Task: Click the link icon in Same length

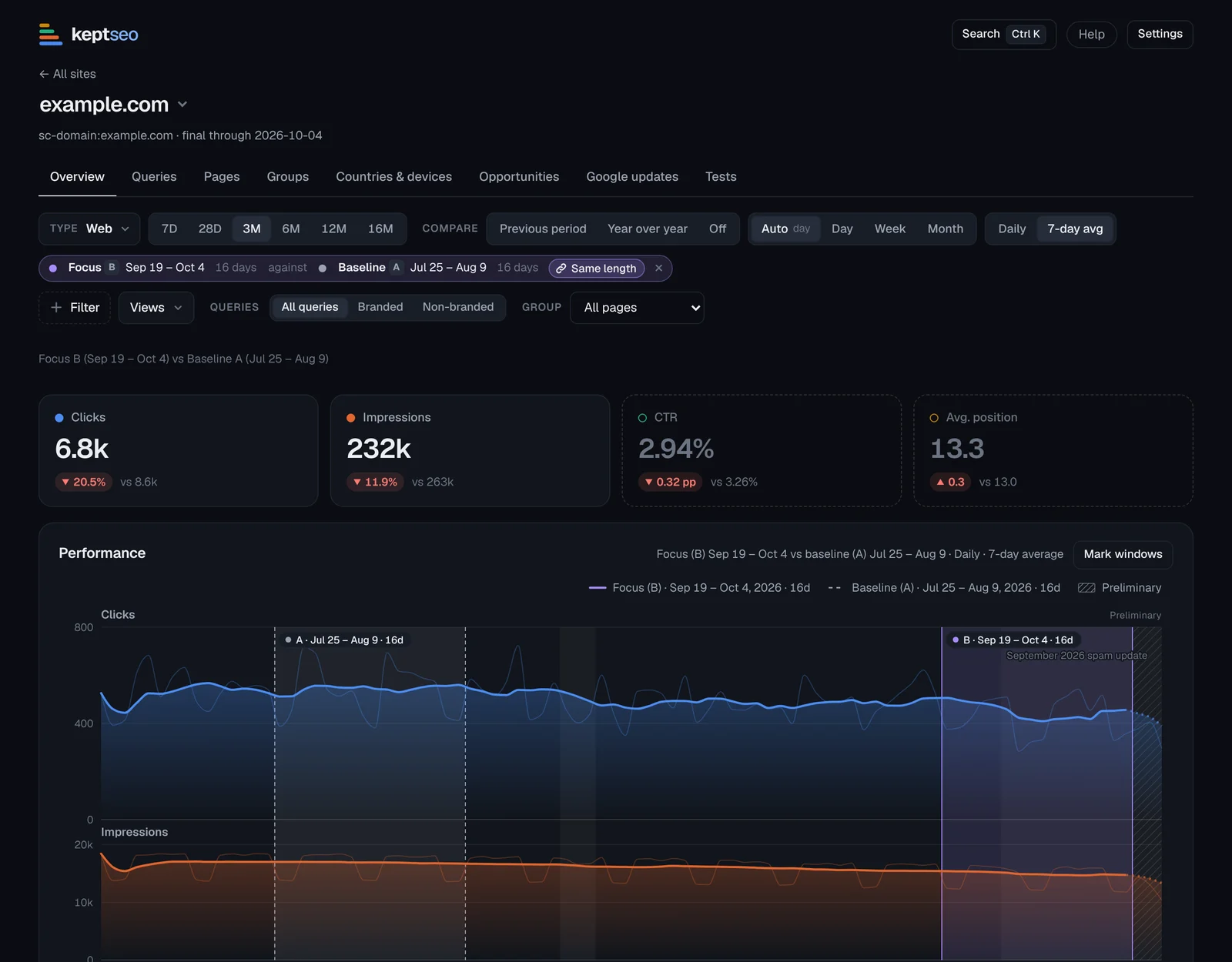Action: 561,269
